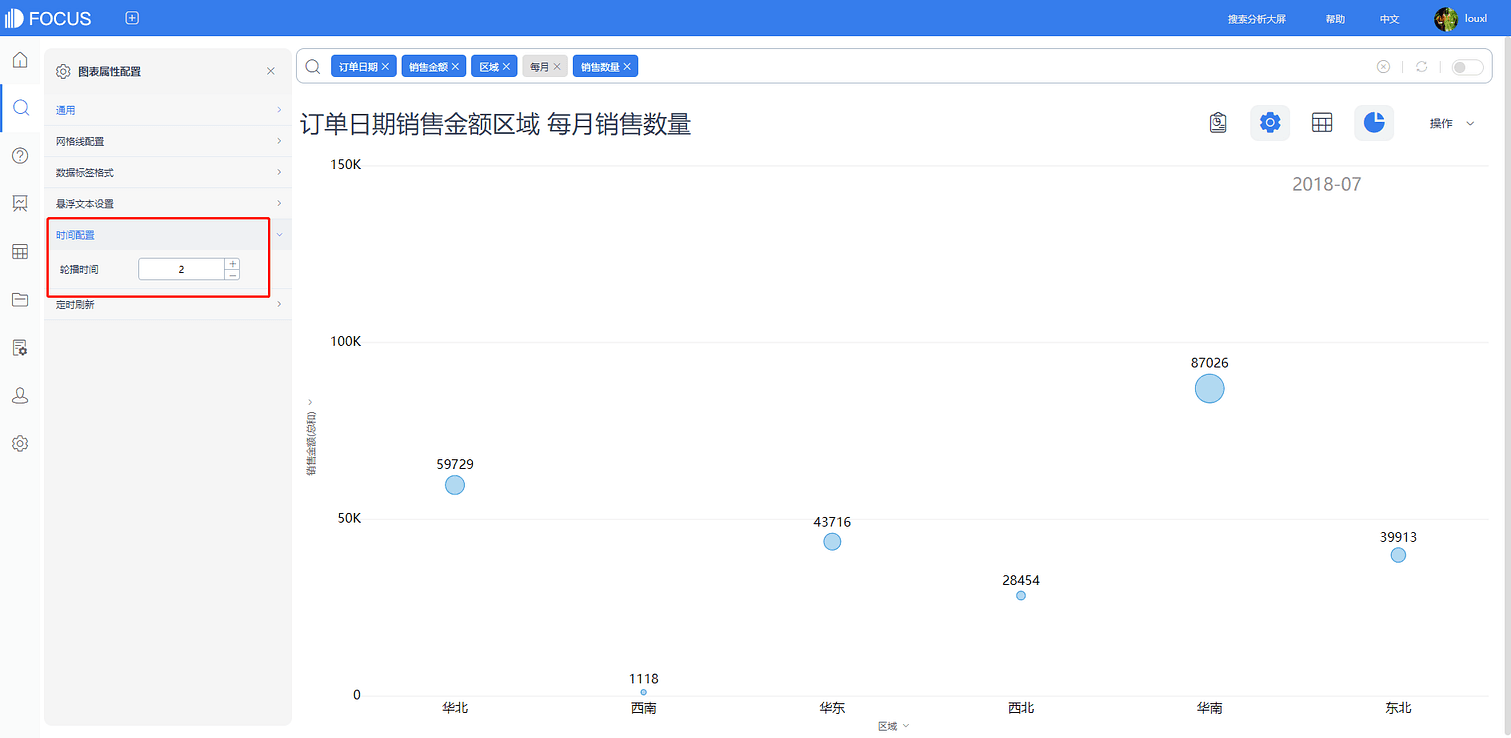Image resolution: width=1511 pixels, height=738 pixels.
Task: Open 搜索分析大屏 link in header
Action: click(x=1257, y=19)
